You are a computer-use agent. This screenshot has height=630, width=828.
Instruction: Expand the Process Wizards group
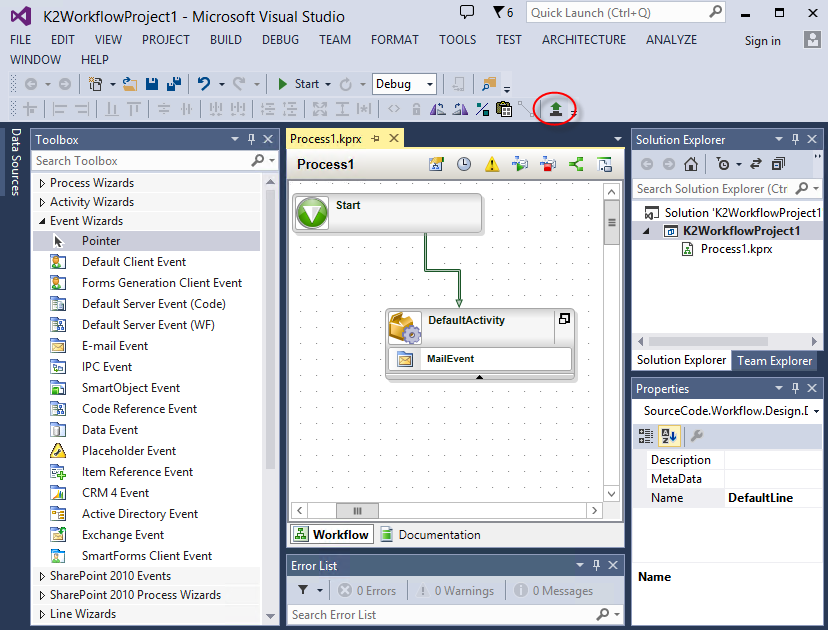click(x=42, y=183)
